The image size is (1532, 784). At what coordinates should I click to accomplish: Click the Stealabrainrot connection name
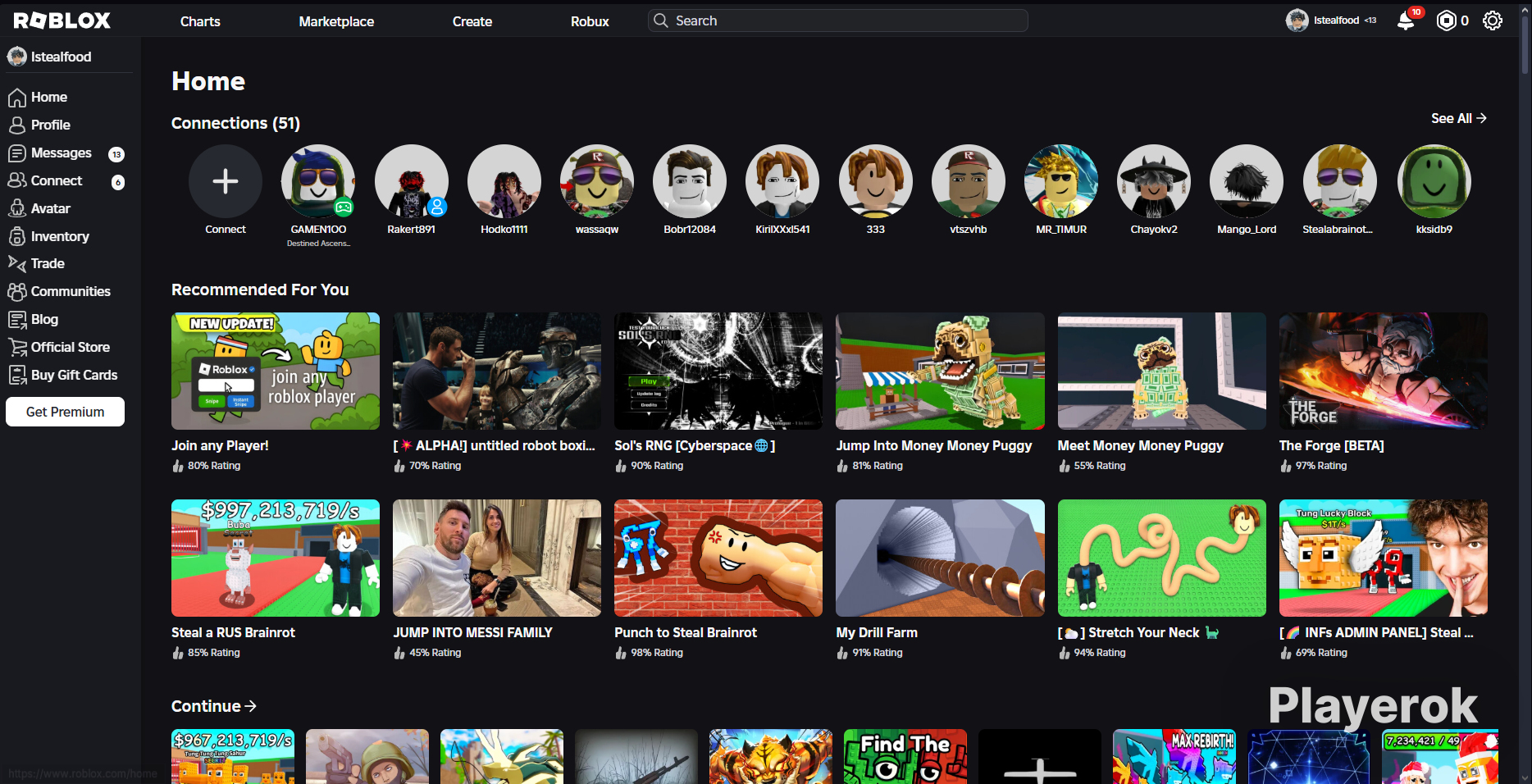[x=1338, y=230]
